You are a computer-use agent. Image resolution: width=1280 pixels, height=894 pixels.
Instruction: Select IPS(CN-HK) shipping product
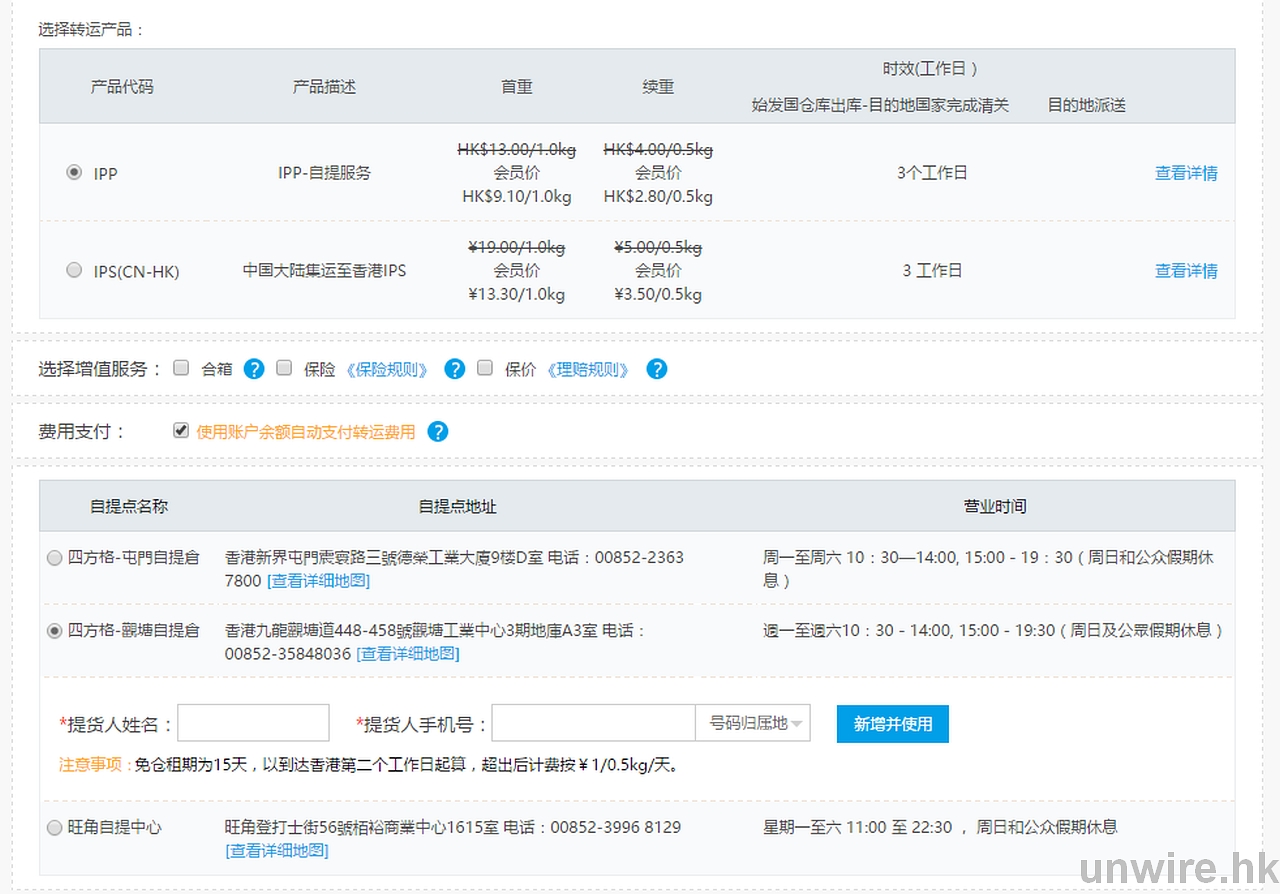coord(74,270)
